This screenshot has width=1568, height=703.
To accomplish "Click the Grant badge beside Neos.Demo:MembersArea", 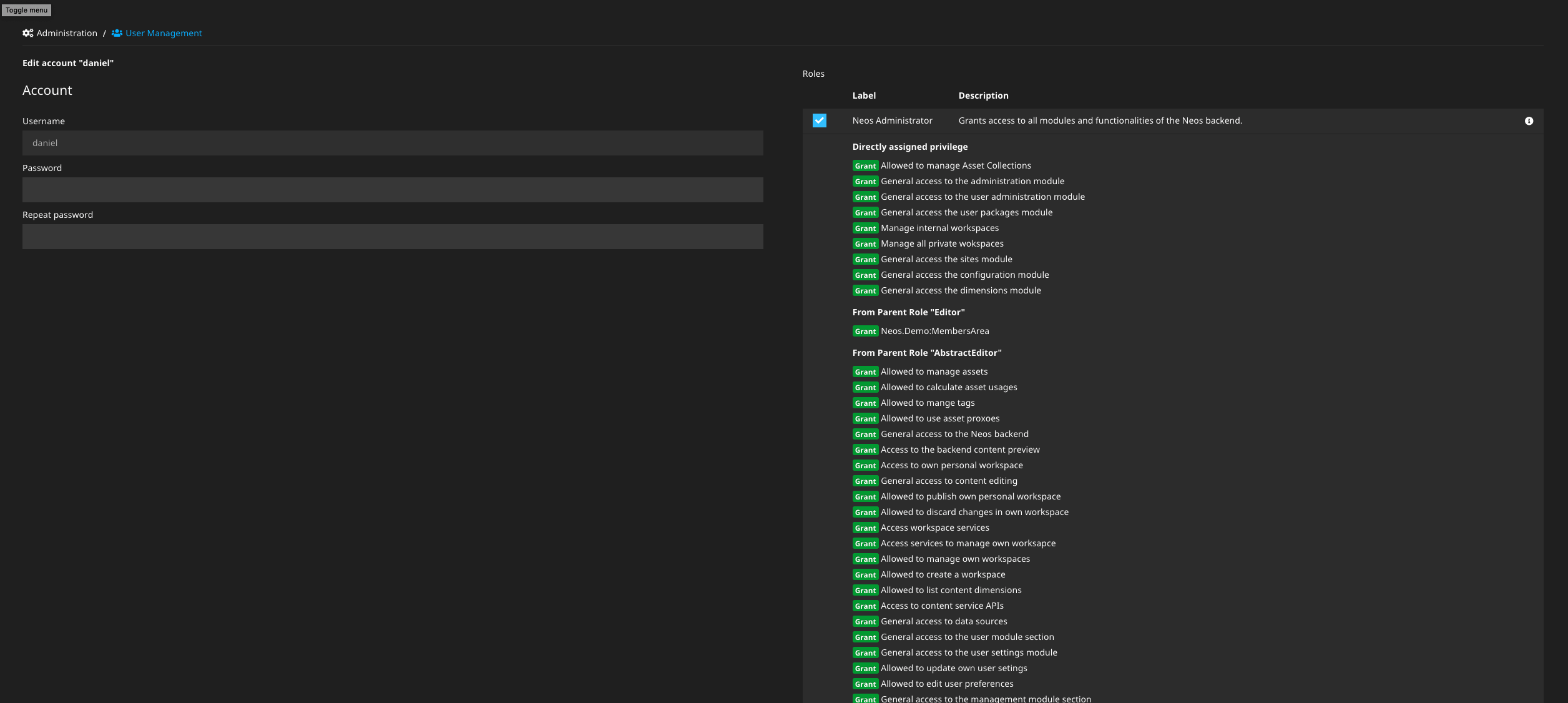I will (865, 332).
